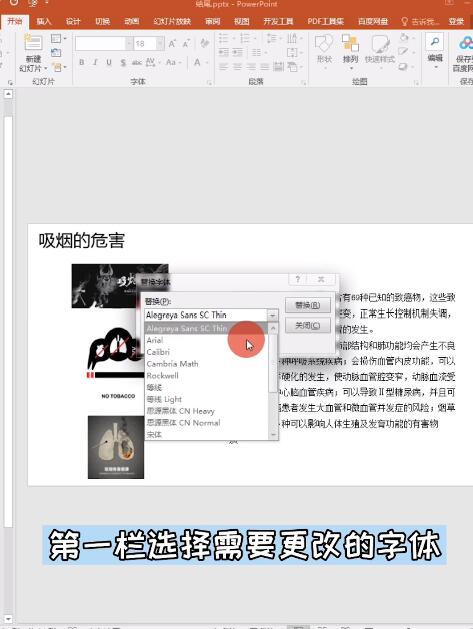This screenshot has width=473, height=629.
Task: Click the align text icon in paragraph group
Action: tap(293, 53)
